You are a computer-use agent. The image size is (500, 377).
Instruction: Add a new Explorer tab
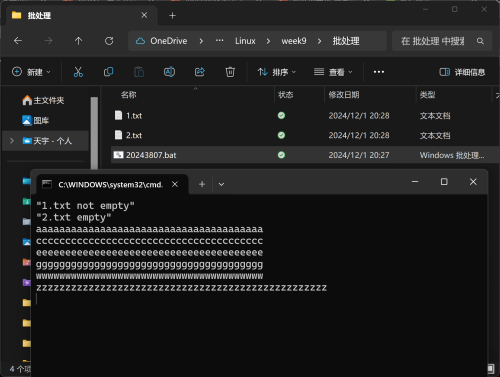coord(172,15)
